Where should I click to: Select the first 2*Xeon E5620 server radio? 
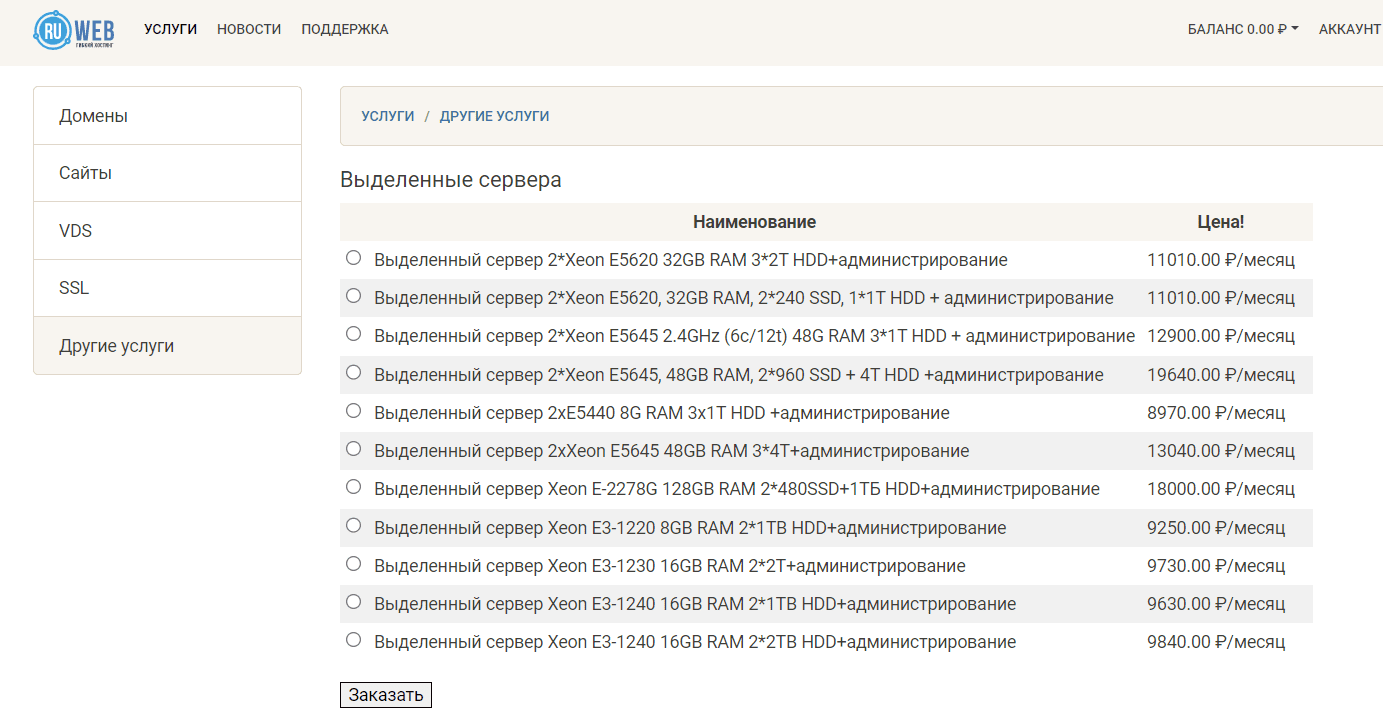(352, 257)
